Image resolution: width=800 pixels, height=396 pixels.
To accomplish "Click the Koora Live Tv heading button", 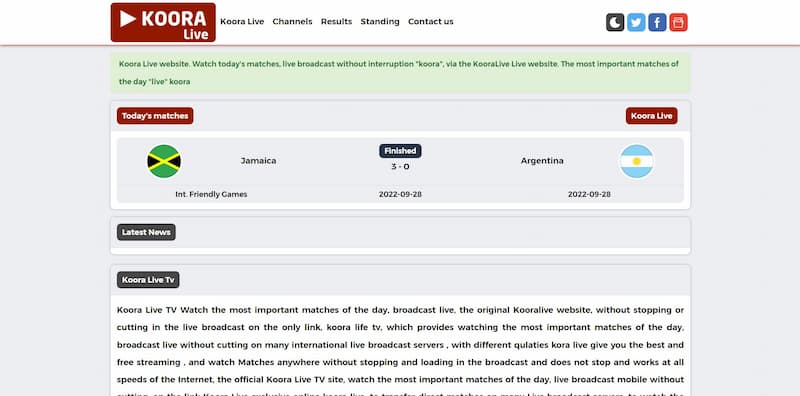I will pyautogui.click(x=148, y=280).
